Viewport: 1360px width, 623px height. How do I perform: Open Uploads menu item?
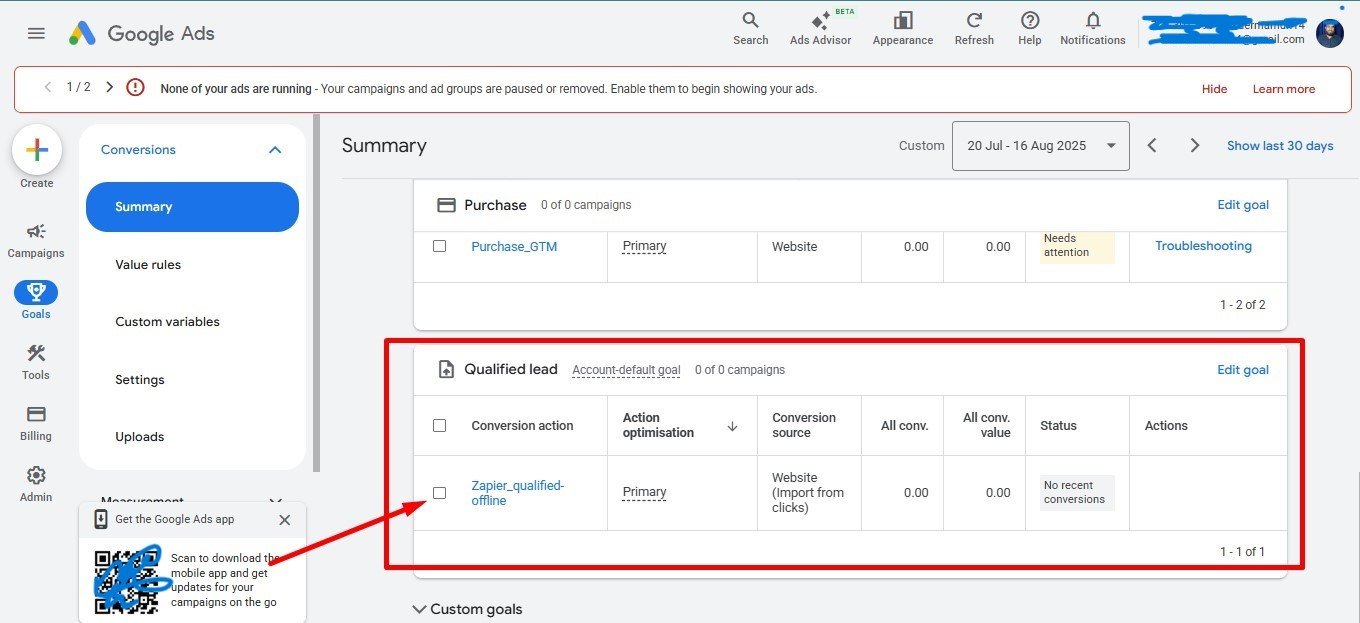click(x=139, y=437)
